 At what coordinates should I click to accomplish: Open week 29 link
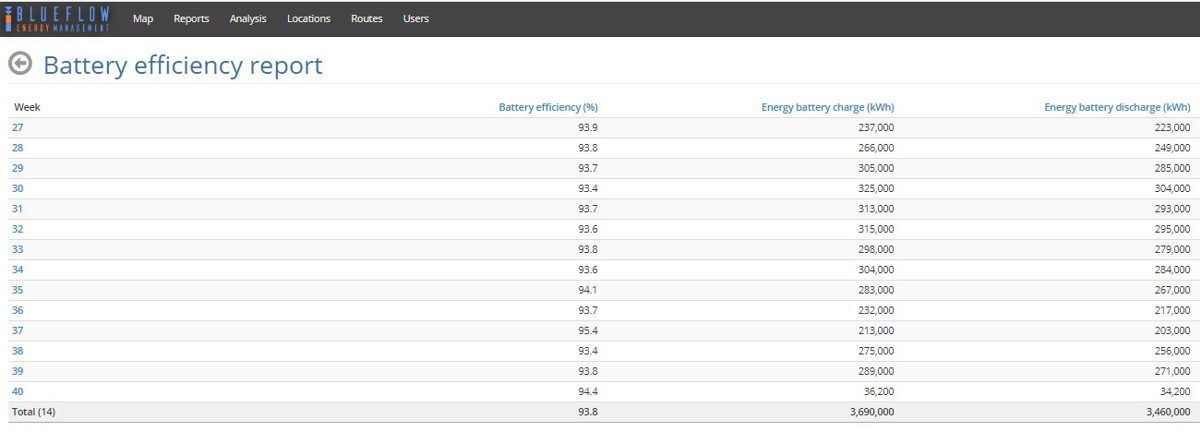point(18,168)
